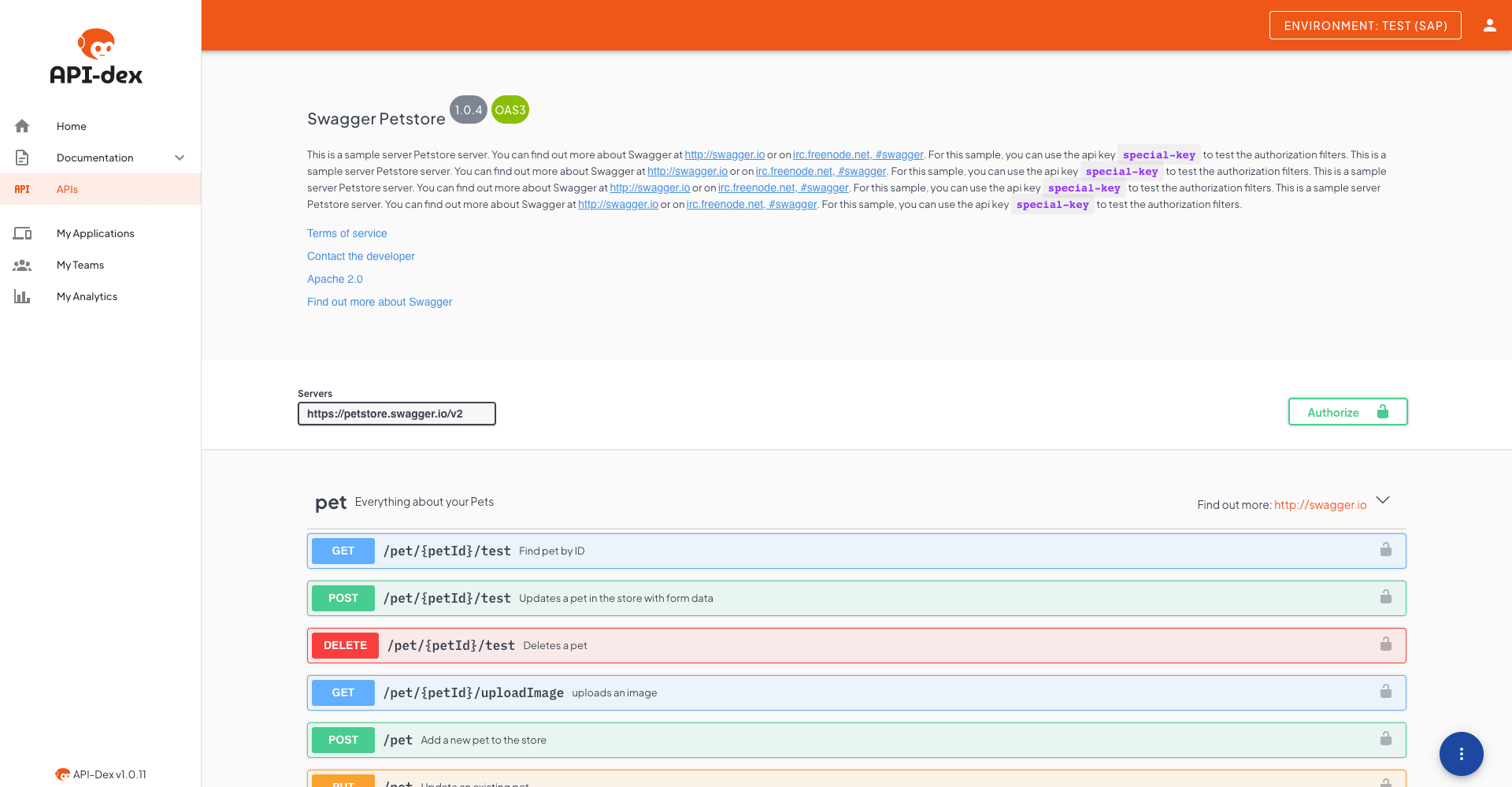Open the Documentation menu item
The width and height of the screenshot is (1512, 787).
click(x=101, y=158)
